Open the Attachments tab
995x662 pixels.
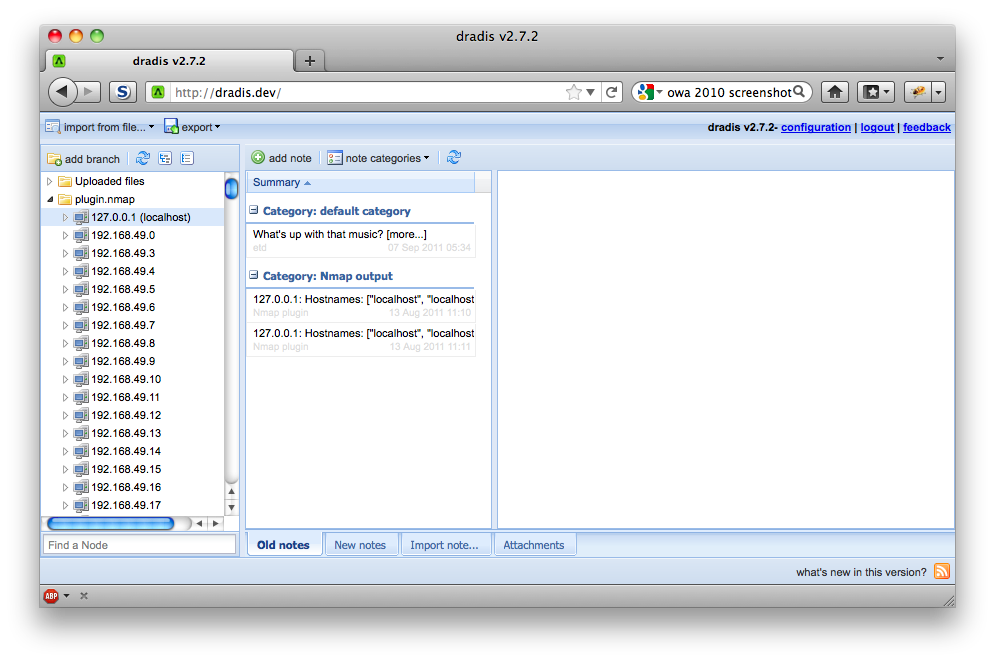(535, 544)
